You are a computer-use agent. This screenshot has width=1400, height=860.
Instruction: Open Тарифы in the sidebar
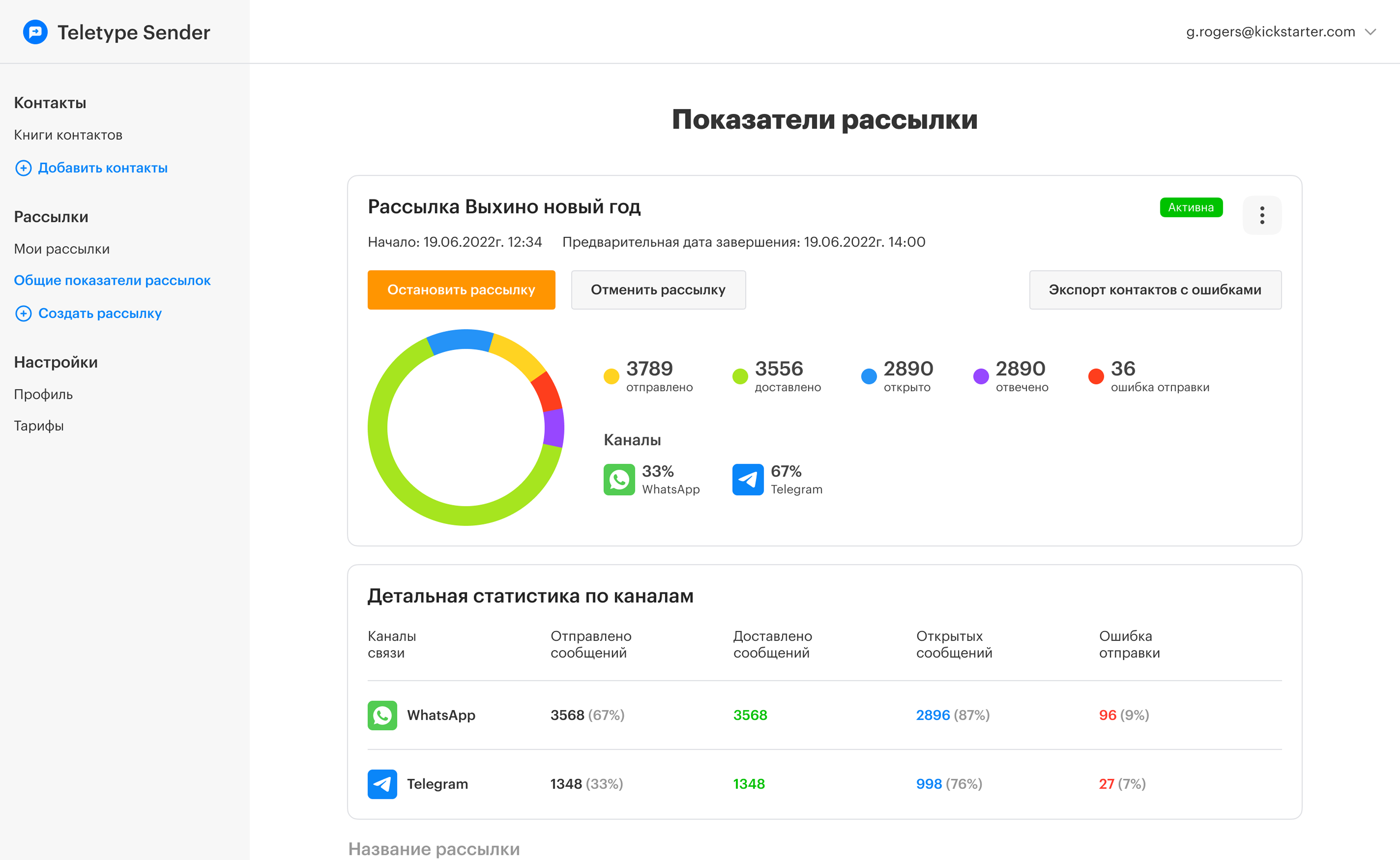[39, 426]
